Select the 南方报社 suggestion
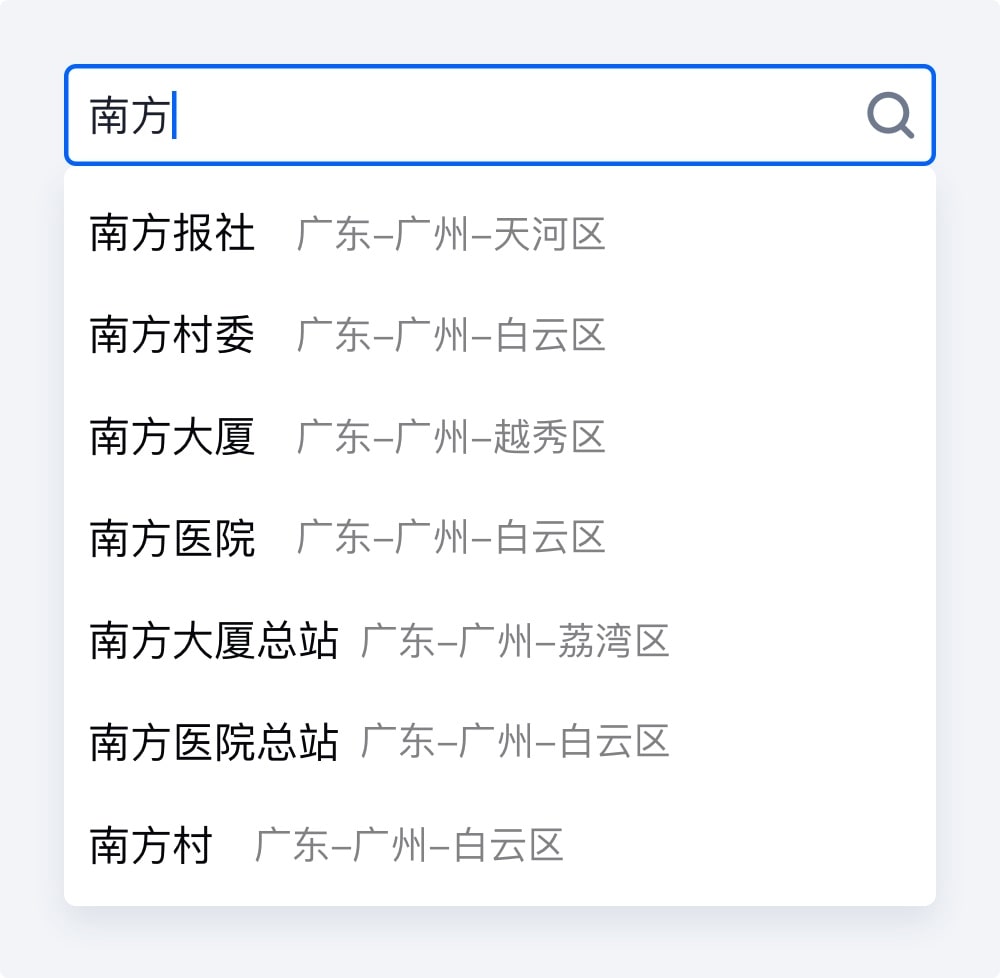1000x978 pixels. [x=172, y=235]
